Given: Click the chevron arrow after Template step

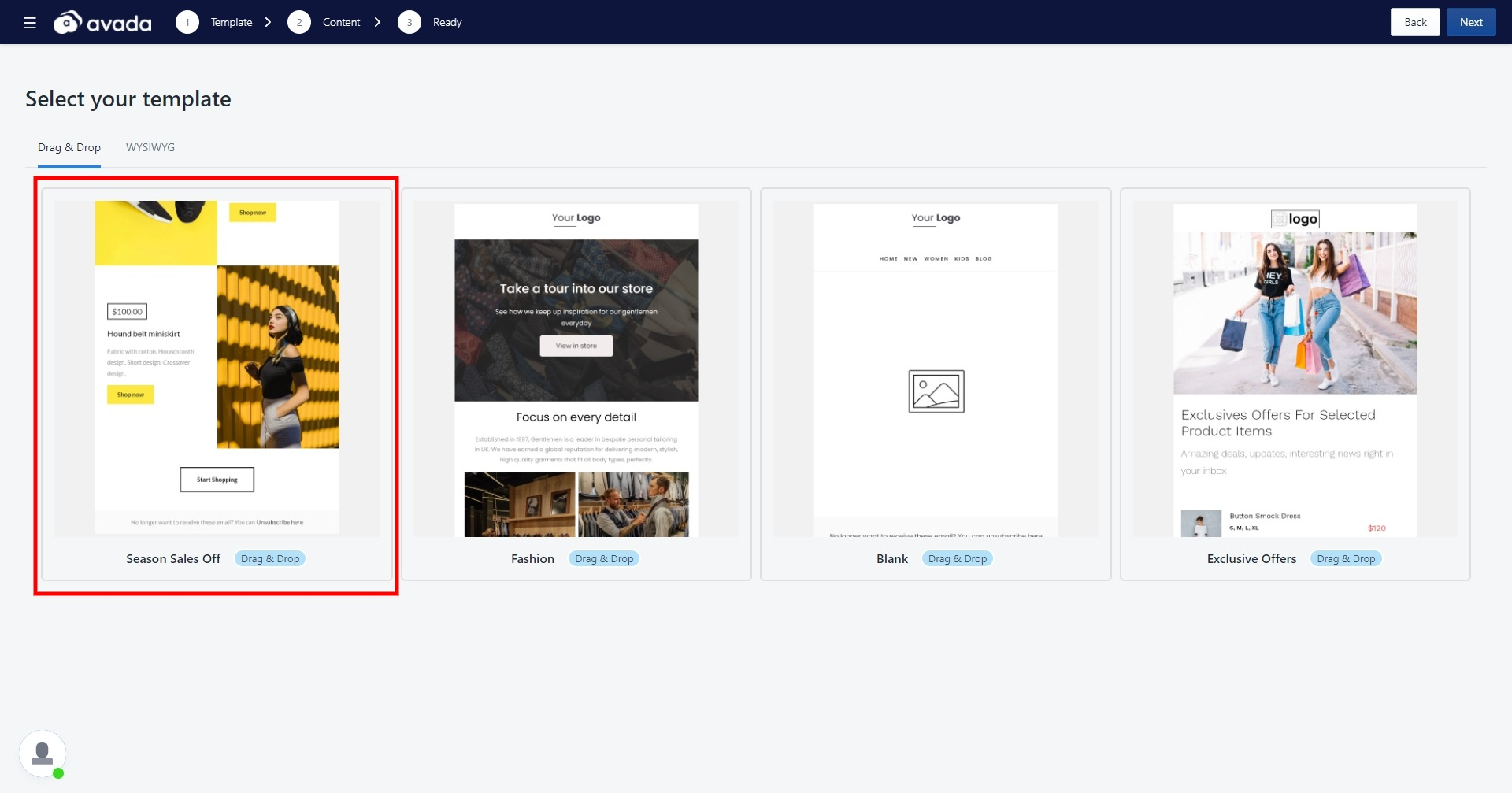Looking at the screenshot, I should point(269,22).
